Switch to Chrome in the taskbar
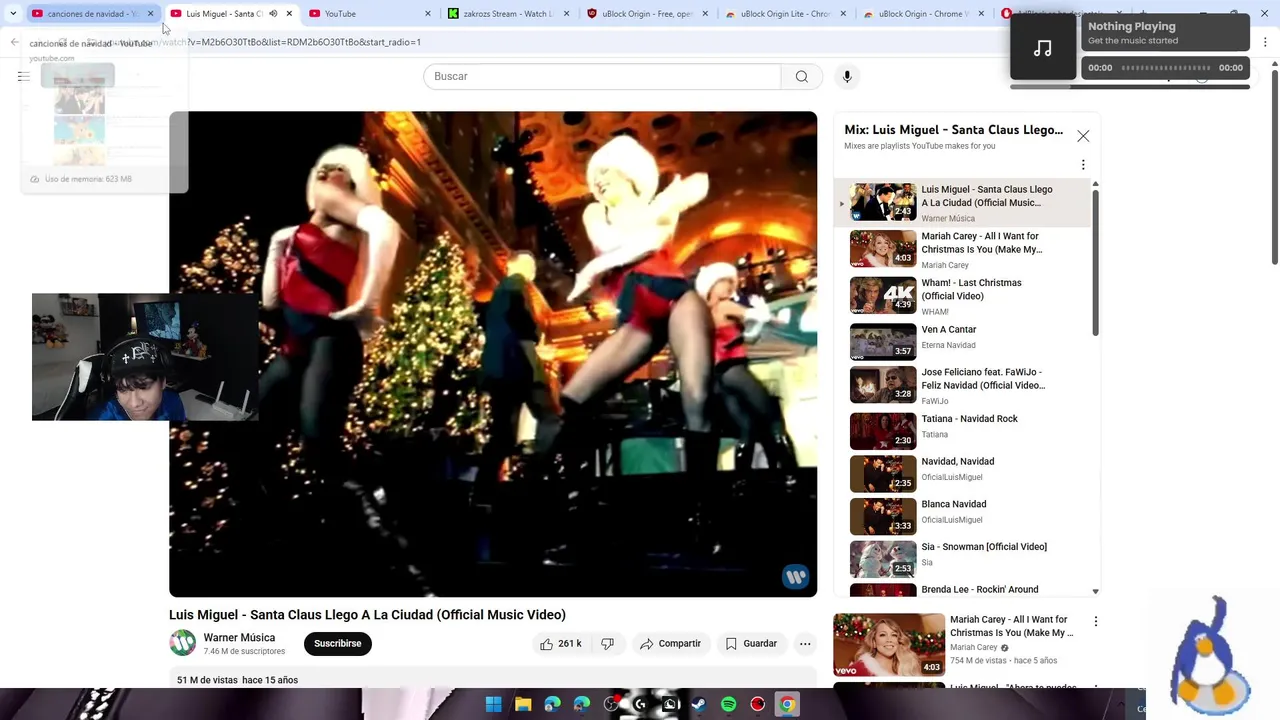 (787, 704)
